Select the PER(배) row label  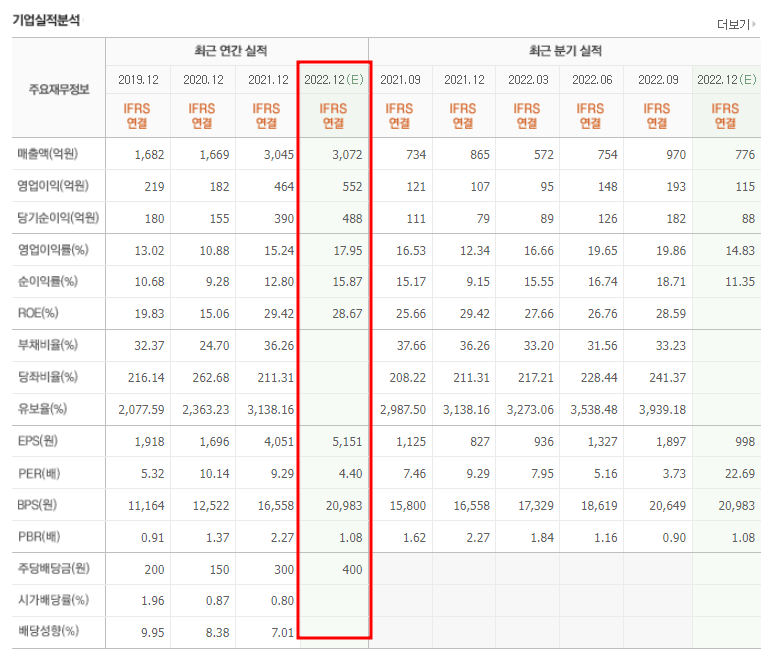pyautogui.click(x=39, y=473)
